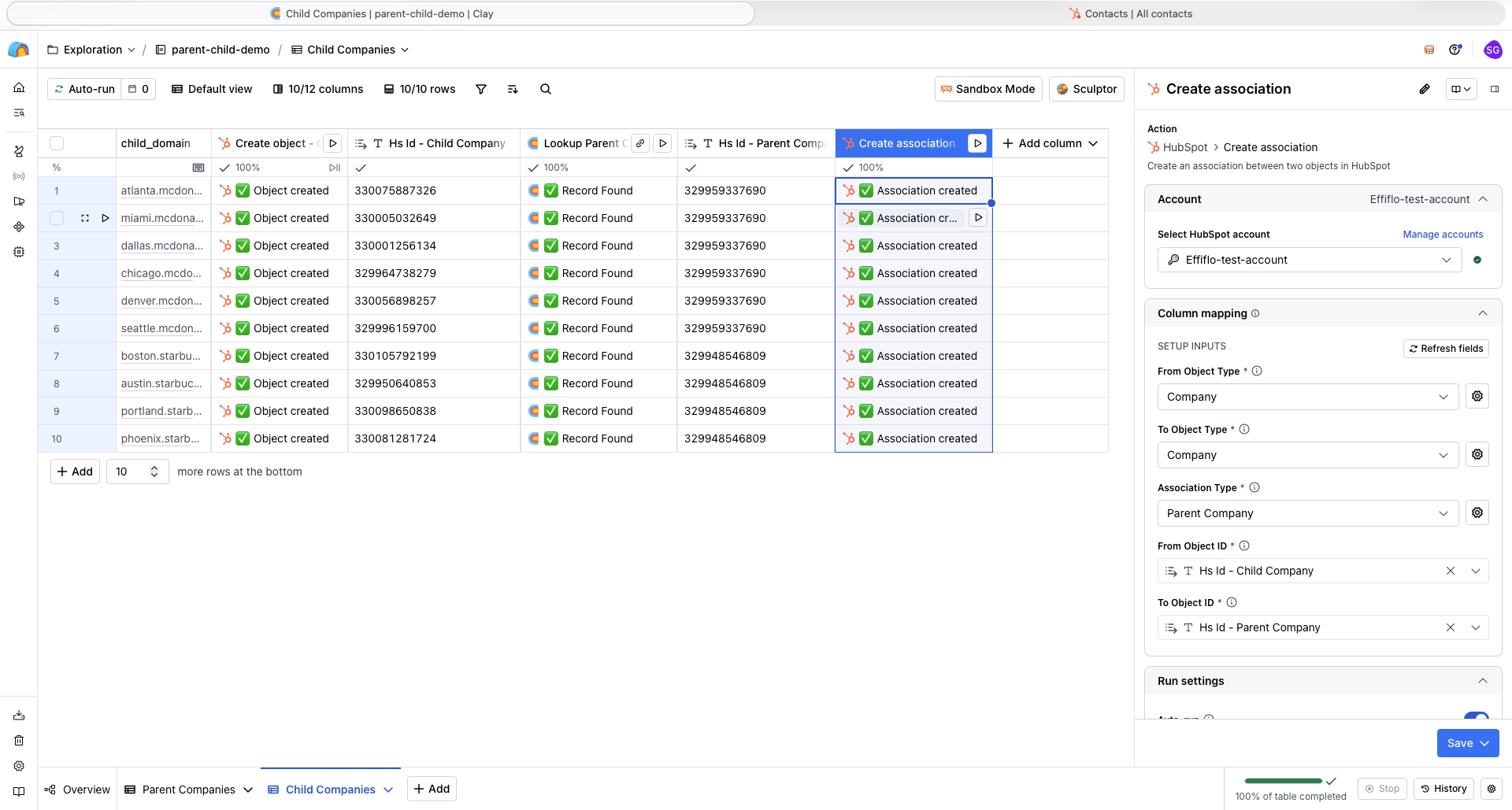Collapse the Account section

(x=1483, y=199)
